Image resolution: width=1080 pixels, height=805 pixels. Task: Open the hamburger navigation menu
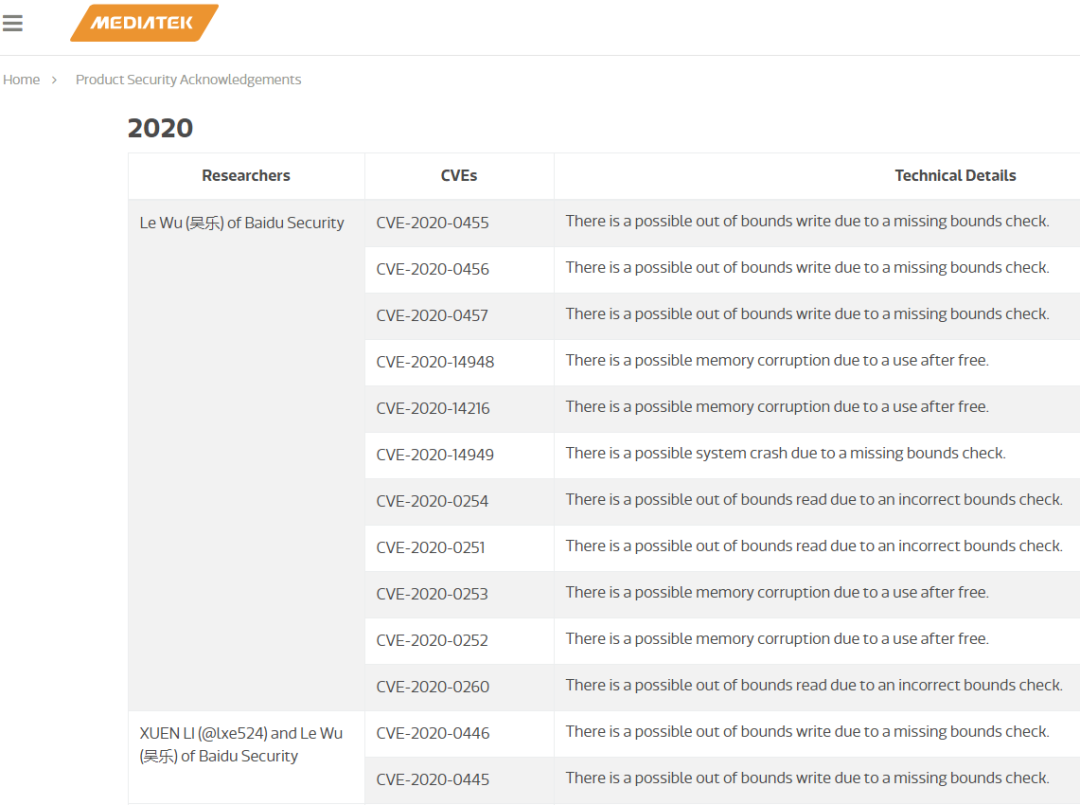click(x=12, y=23)
